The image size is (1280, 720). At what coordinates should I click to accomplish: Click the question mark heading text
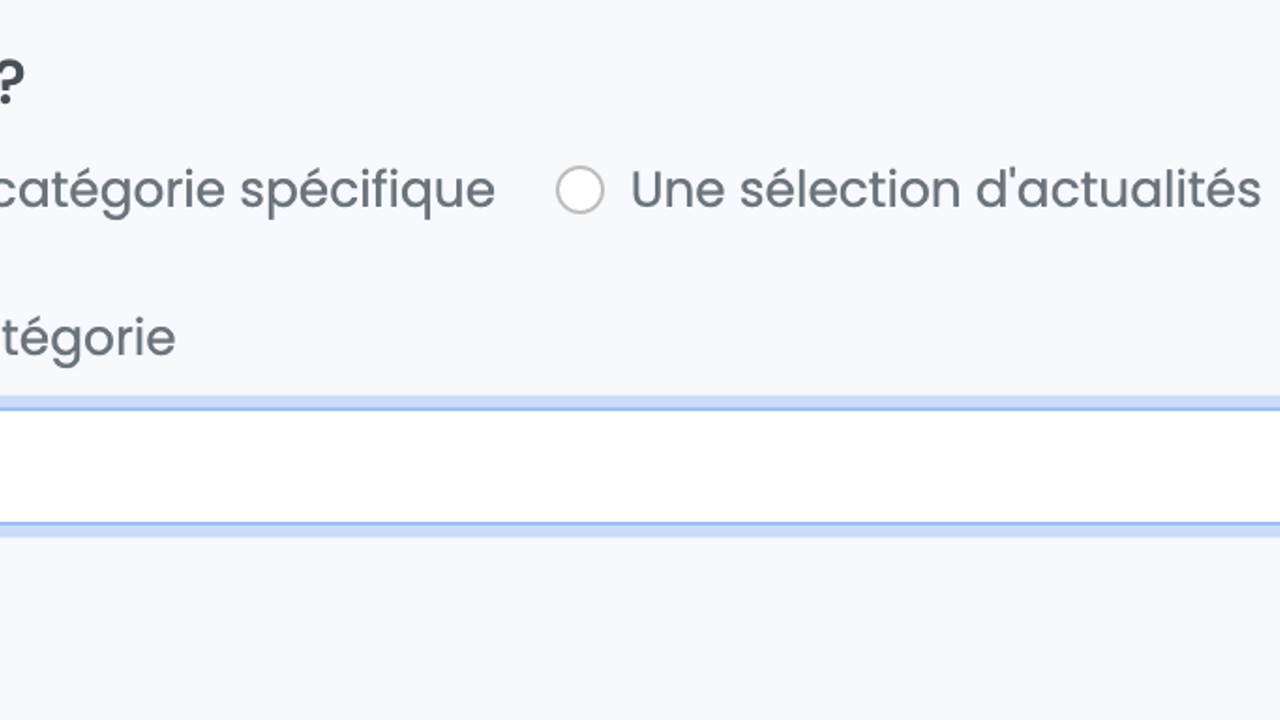[x=10, y=84]
